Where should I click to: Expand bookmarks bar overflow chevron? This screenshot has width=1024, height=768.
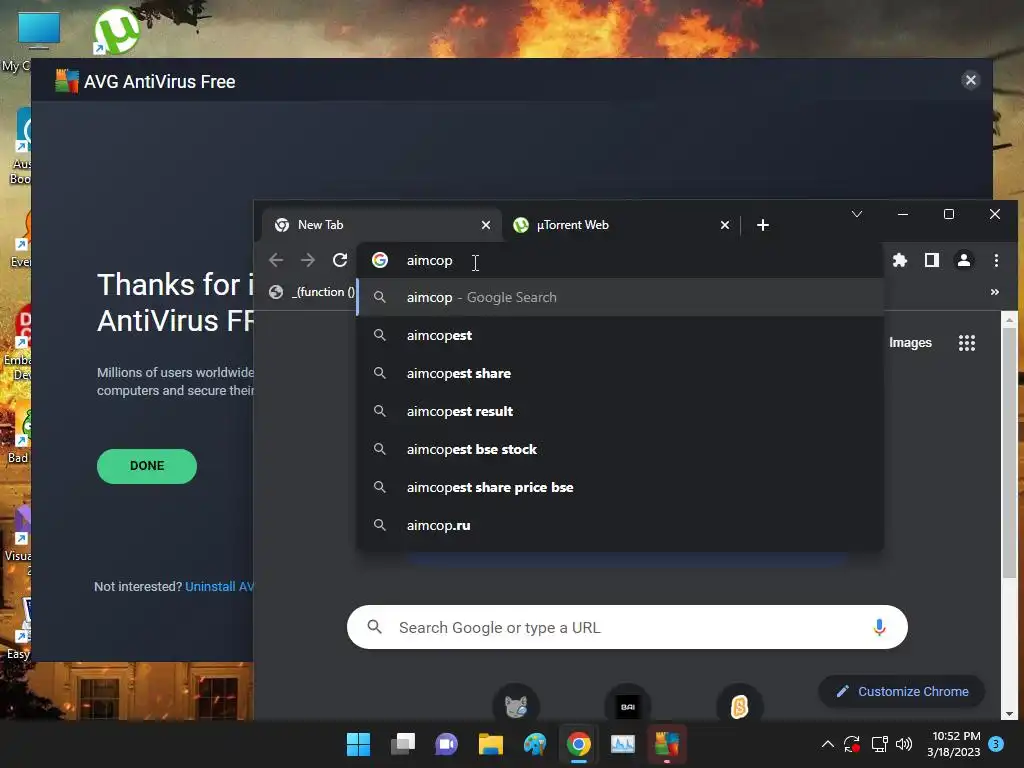(x=995, y=292)
